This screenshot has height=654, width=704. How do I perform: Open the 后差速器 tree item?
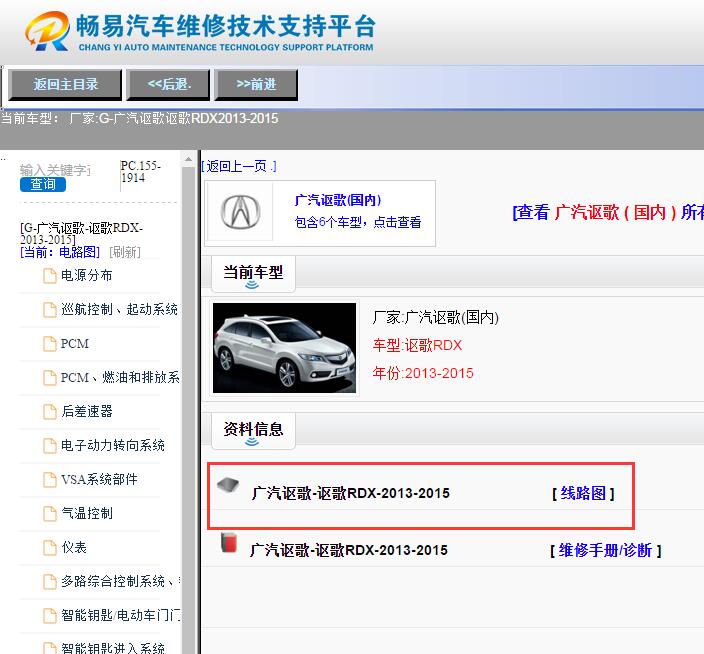tap(87, 411)
